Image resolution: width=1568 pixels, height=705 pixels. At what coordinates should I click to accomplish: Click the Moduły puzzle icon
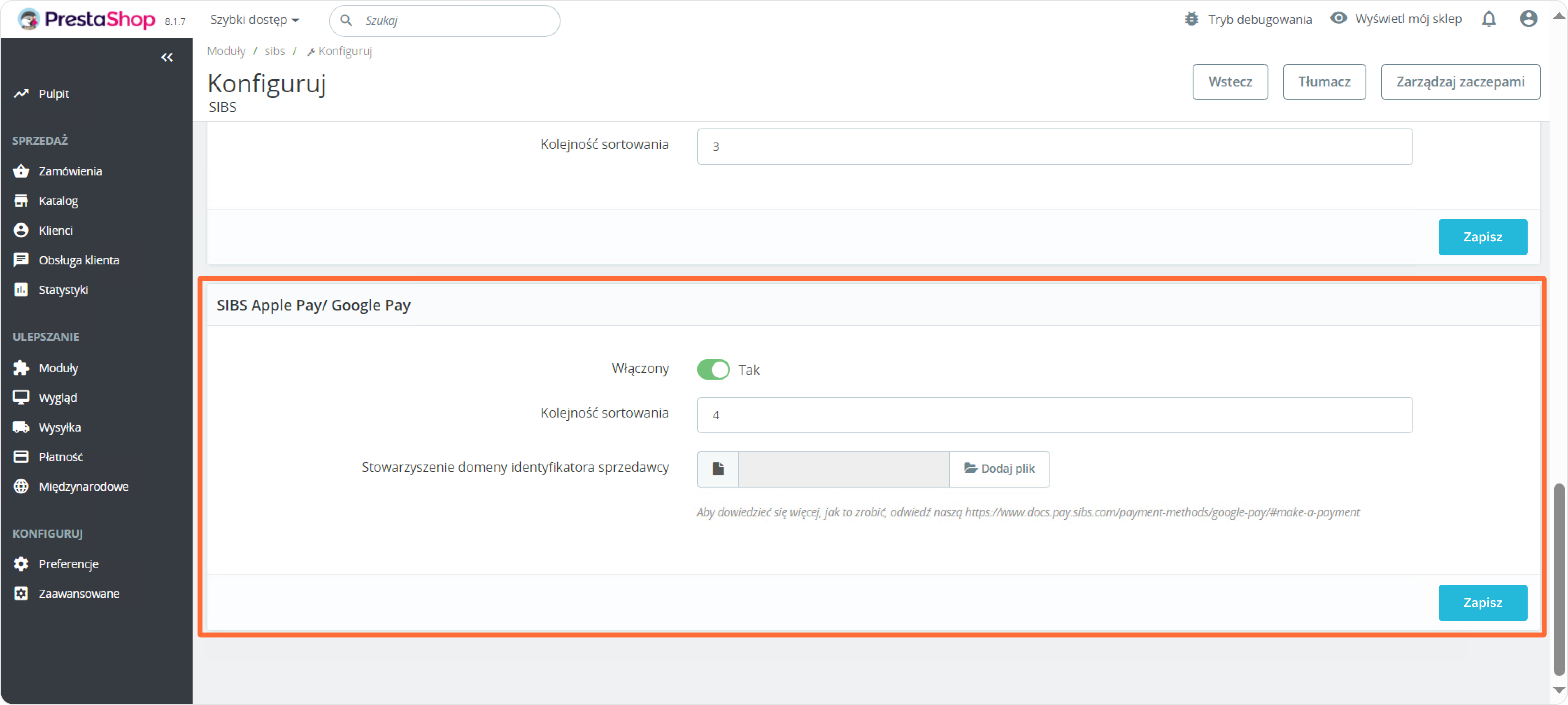(x=21, y=368)
